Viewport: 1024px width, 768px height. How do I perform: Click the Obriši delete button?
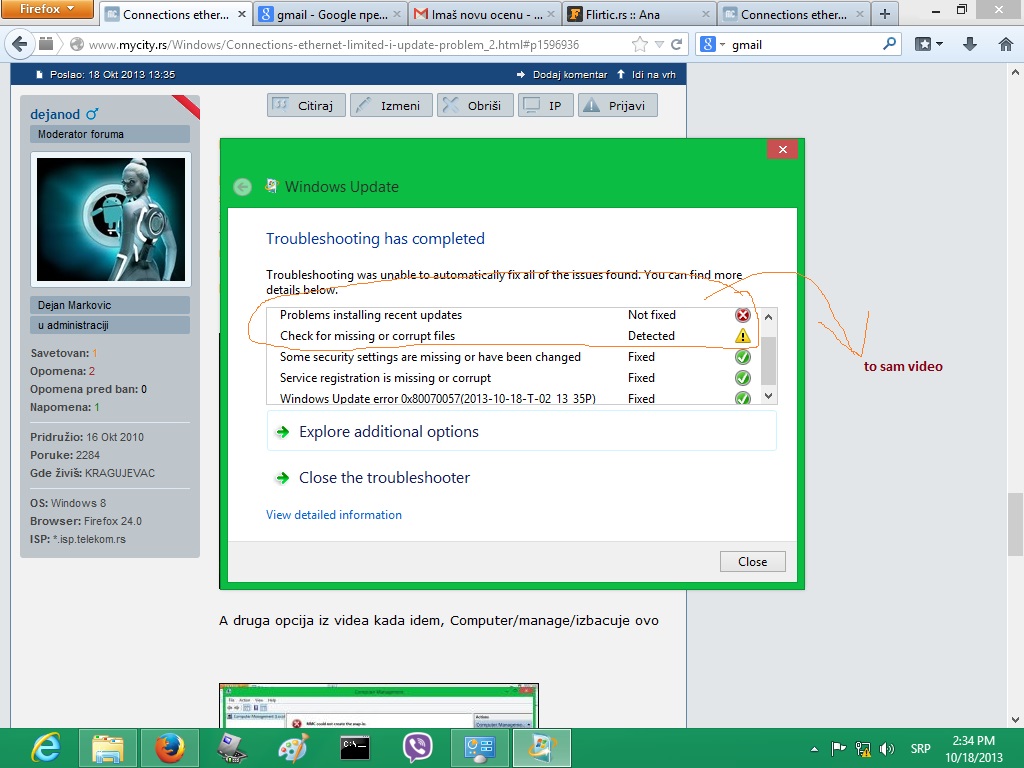pos(474,105)
